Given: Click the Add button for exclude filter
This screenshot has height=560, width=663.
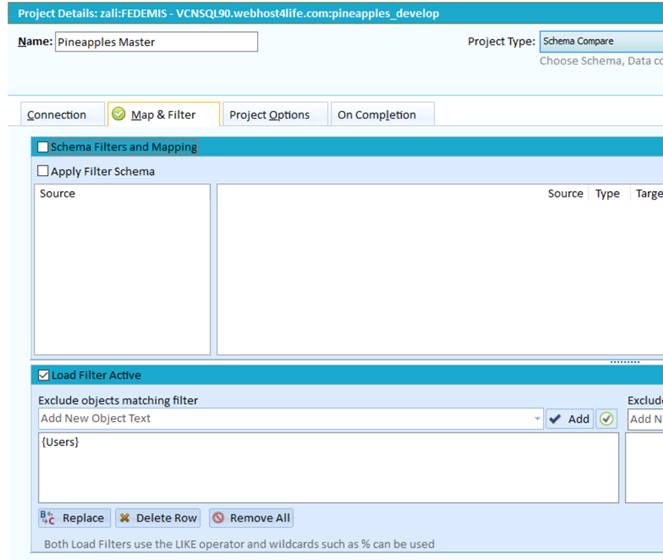Looking at the screenshot, I should click(570, 419).
